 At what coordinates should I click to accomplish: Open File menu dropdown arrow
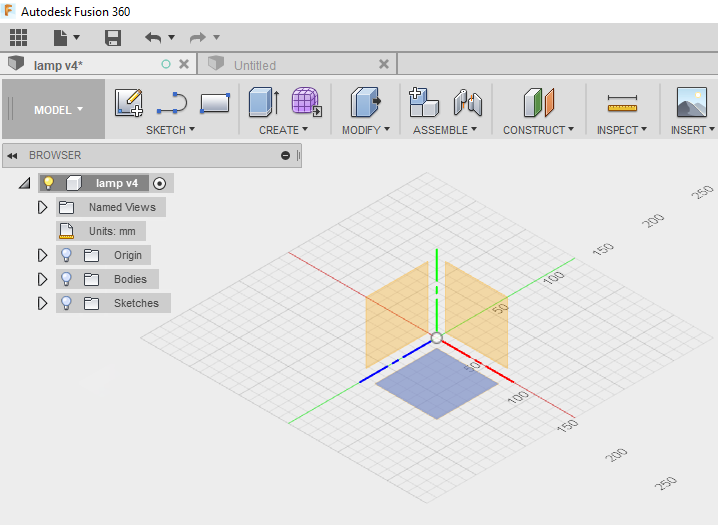click(x=76, y=37)
